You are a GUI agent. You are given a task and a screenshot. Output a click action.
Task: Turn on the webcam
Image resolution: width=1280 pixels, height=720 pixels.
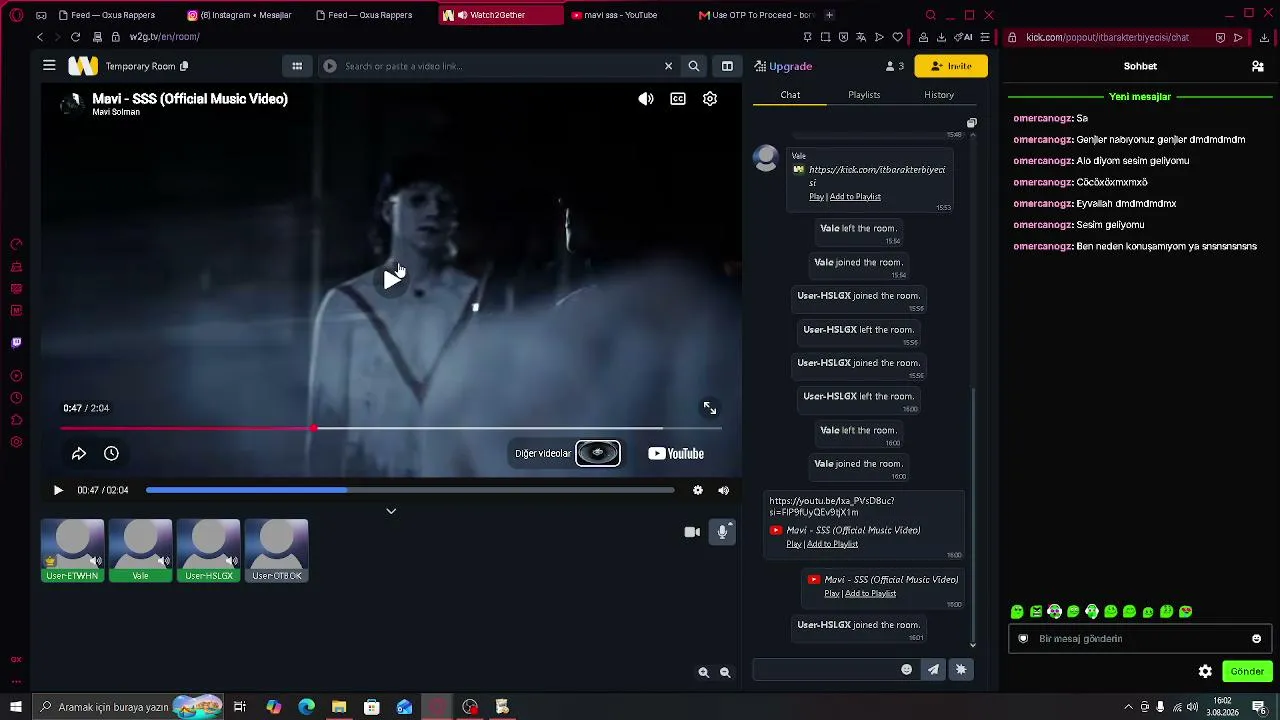pyautogui.click(x=692, y=532)
